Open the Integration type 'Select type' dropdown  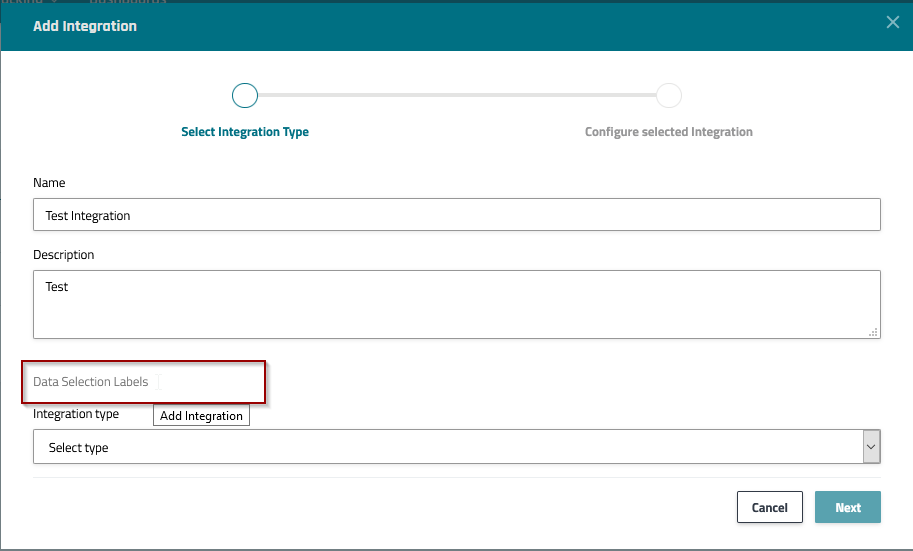coord(447,447)
